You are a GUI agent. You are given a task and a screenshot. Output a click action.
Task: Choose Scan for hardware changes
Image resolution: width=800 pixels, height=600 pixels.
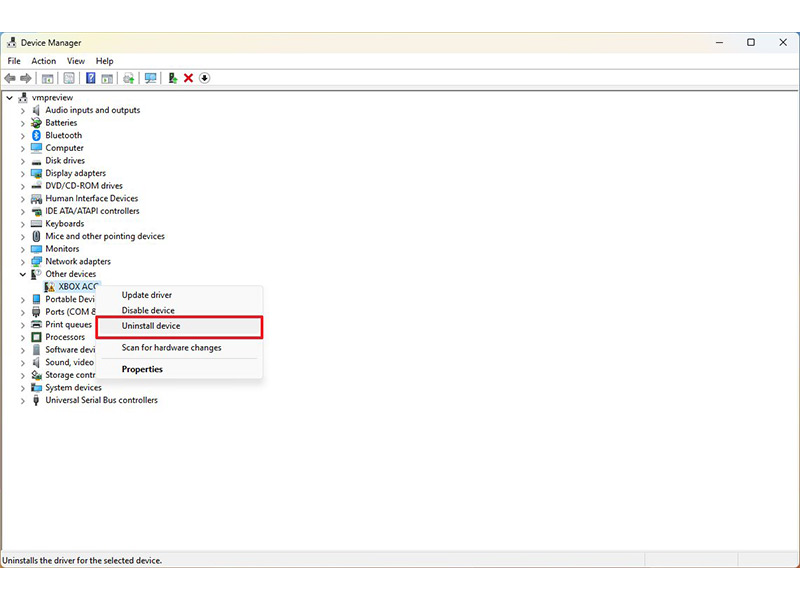click(x=179, y=348)
